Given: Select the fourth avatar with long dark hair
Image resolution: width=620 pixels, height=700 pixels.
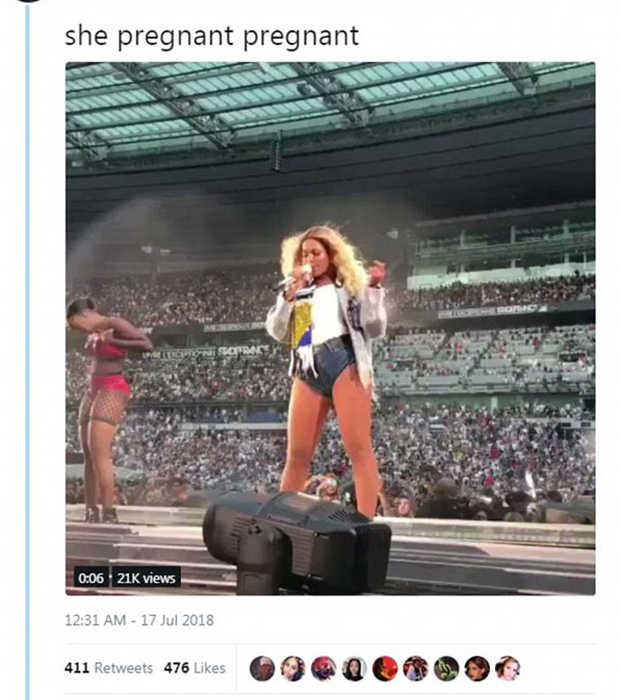Looking at the screenshot, I should tap(354, 668).
